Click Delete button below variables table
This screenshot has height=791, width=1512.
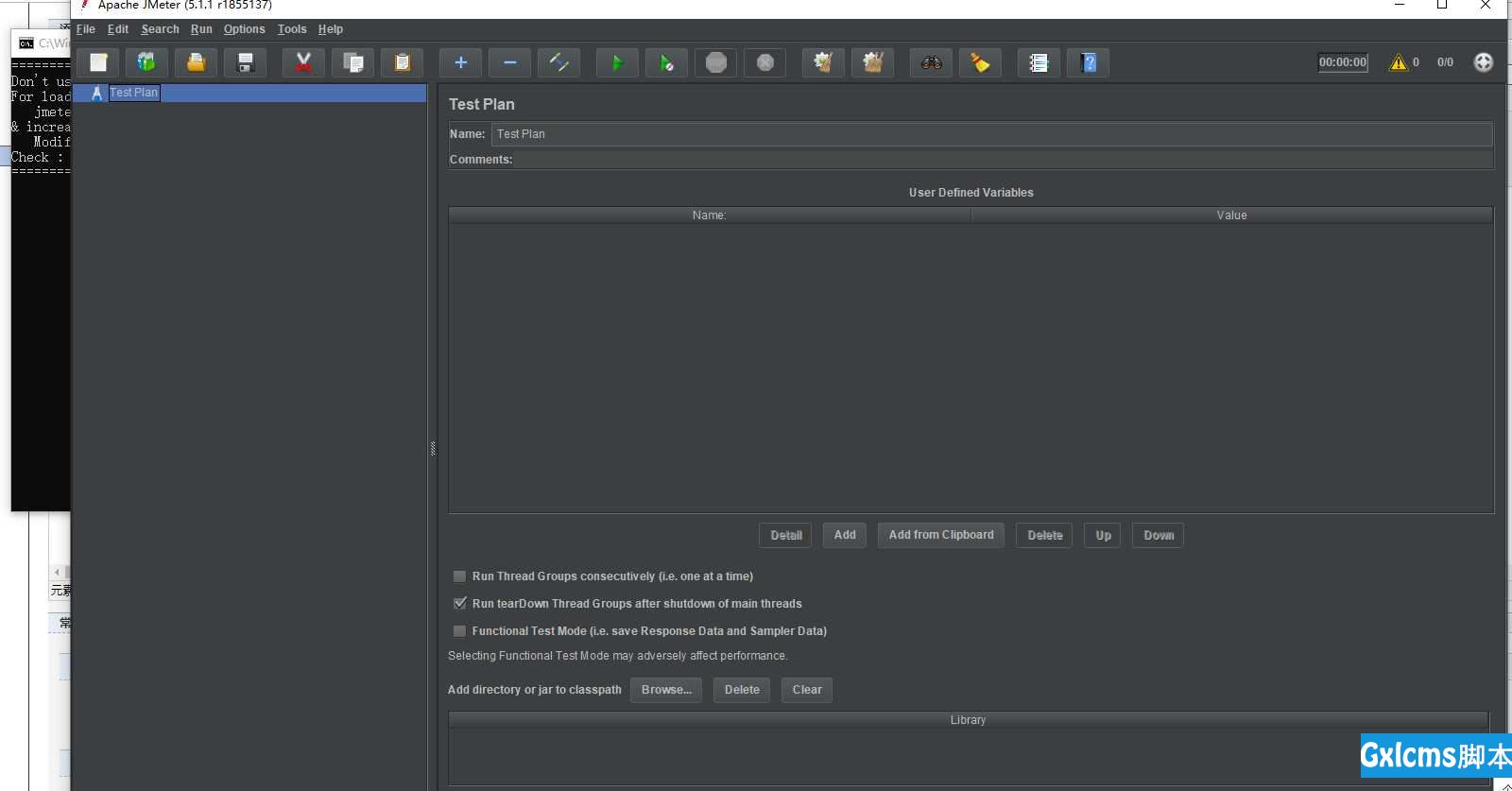[1044, 535]
